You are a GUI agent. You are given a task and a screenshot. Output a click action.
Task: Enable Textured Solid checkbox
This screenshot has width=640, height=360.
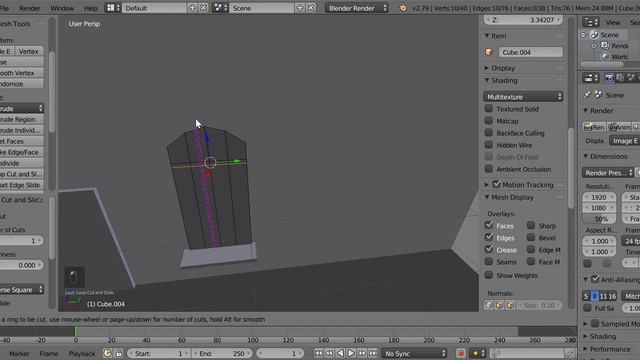(x=489, y=109)
